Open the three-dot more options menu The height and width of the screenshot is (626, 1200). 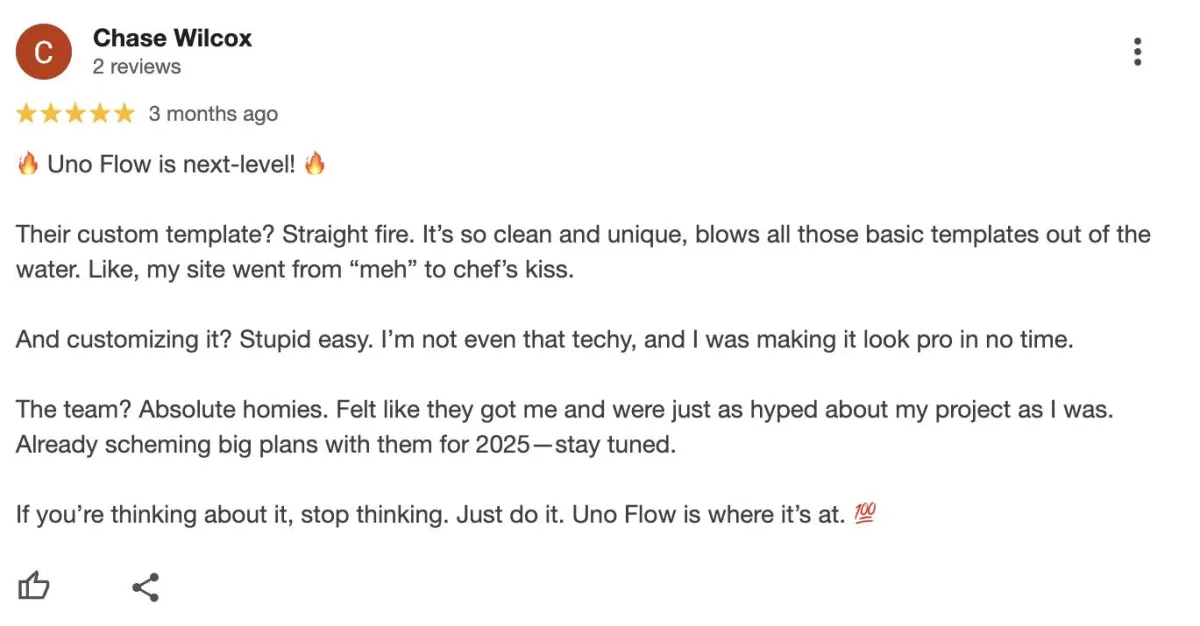click(1137, 52)
